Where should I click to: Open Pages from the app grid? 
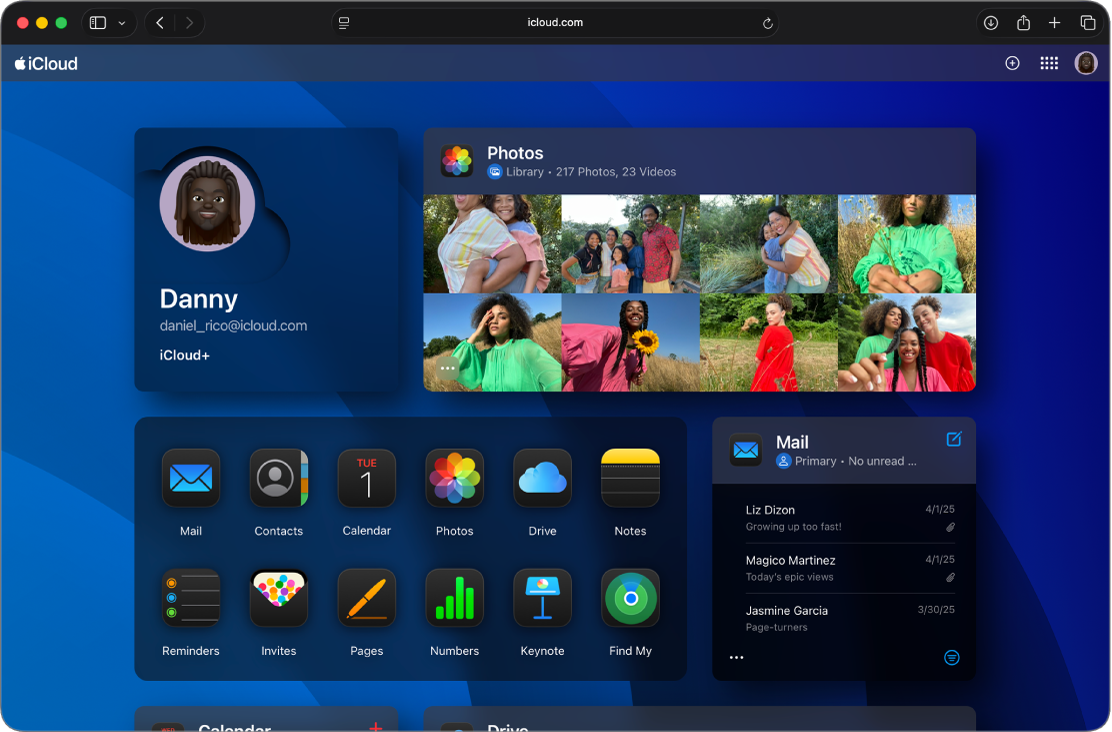click(x=366, y=598)
